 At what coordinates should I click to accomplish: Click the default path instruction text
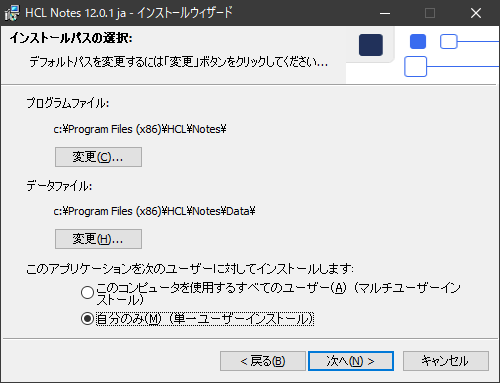click(179, 62)
